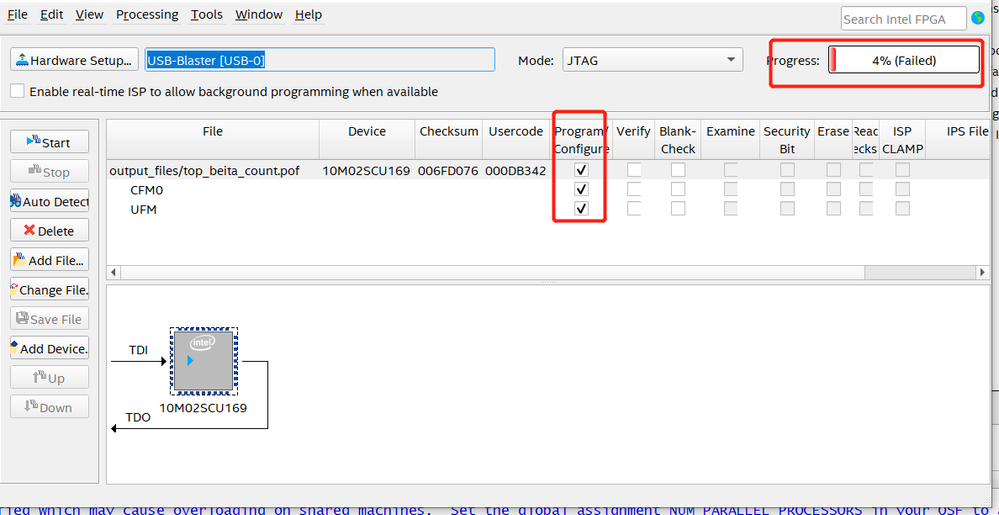Click the Verify column header
999x515 pixels.
point(633,139)
